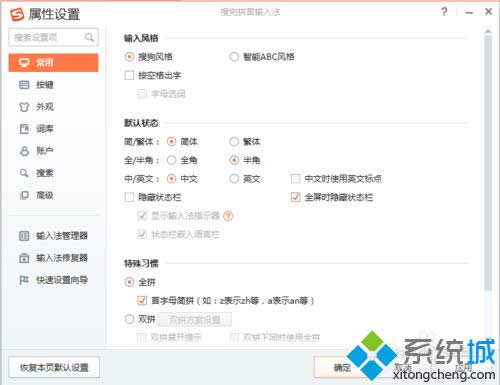
Task: Click the icon next to 高级
Action: (24, 195)
